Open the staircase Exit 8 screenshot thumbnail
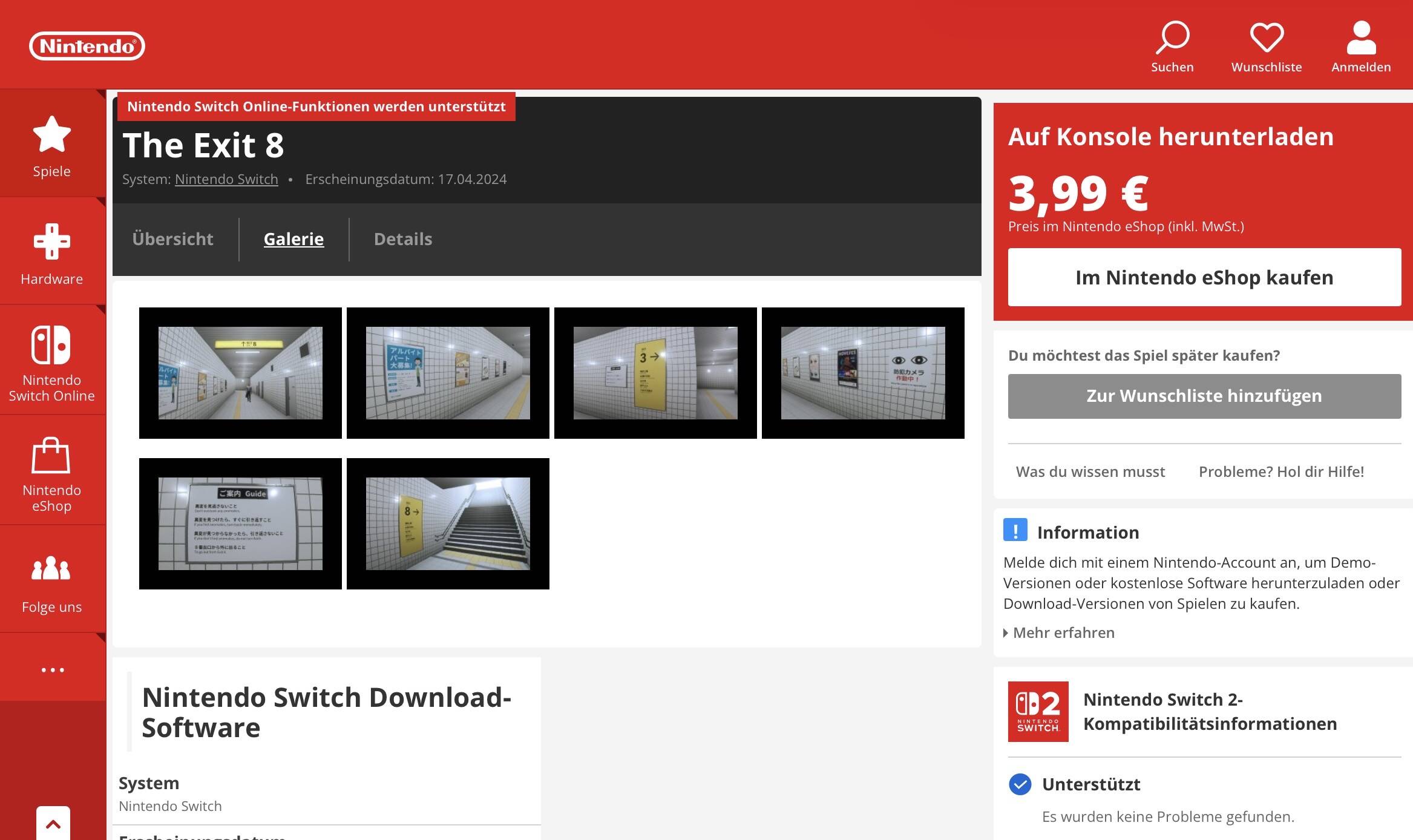Screen dimensions: 1413x840 tap(448, 523)
